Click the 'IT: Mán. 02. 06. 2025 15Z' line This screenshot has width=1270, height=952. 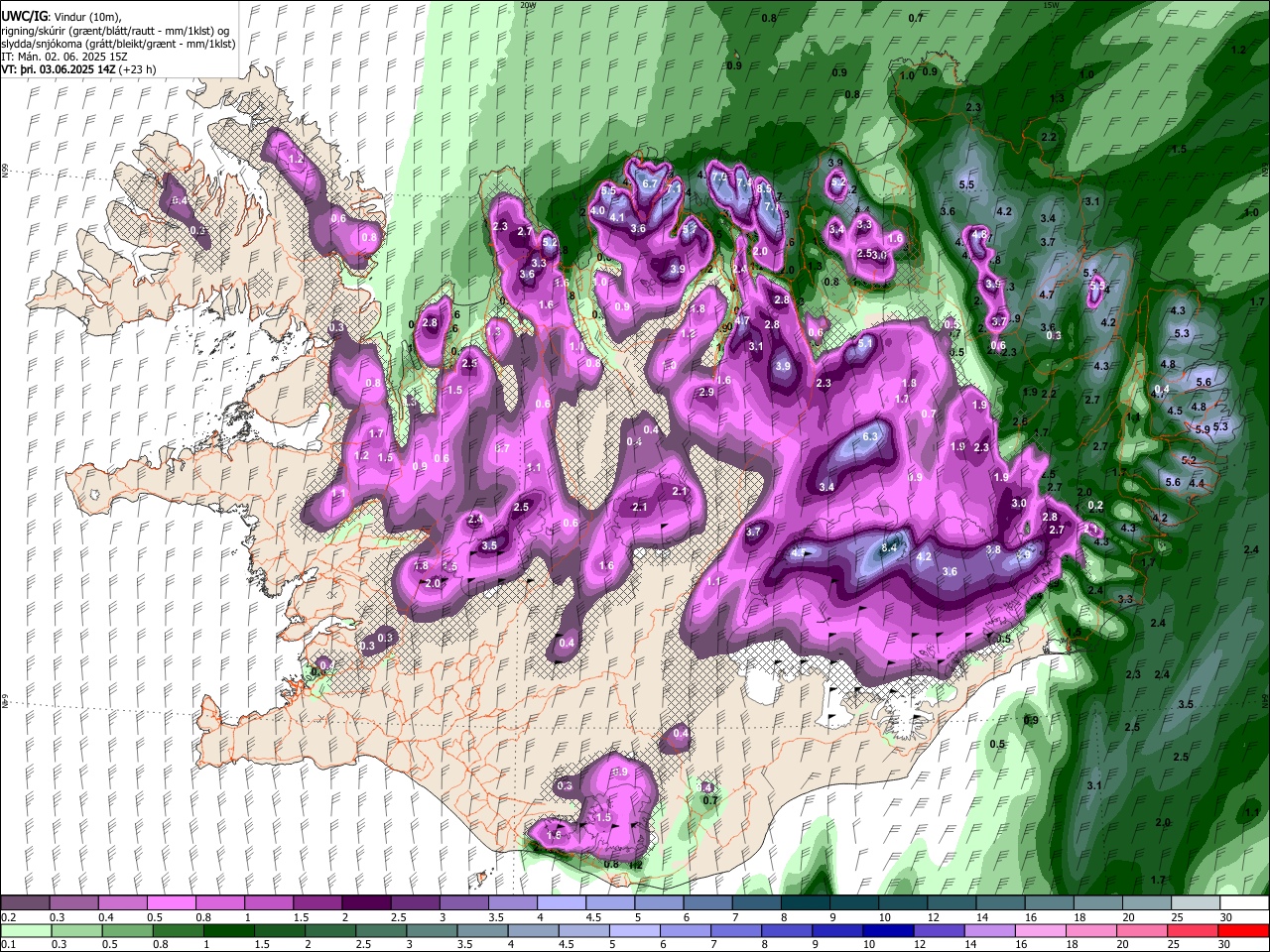click(64, 57)
